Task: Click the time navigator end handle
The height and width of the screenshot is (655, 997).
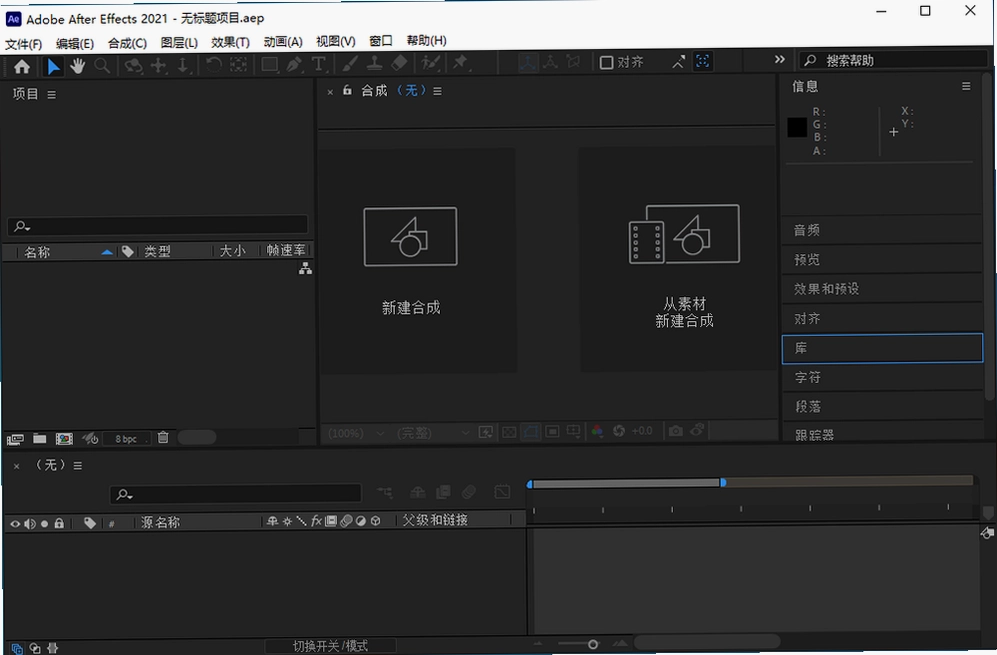Action: pos(723,483)
